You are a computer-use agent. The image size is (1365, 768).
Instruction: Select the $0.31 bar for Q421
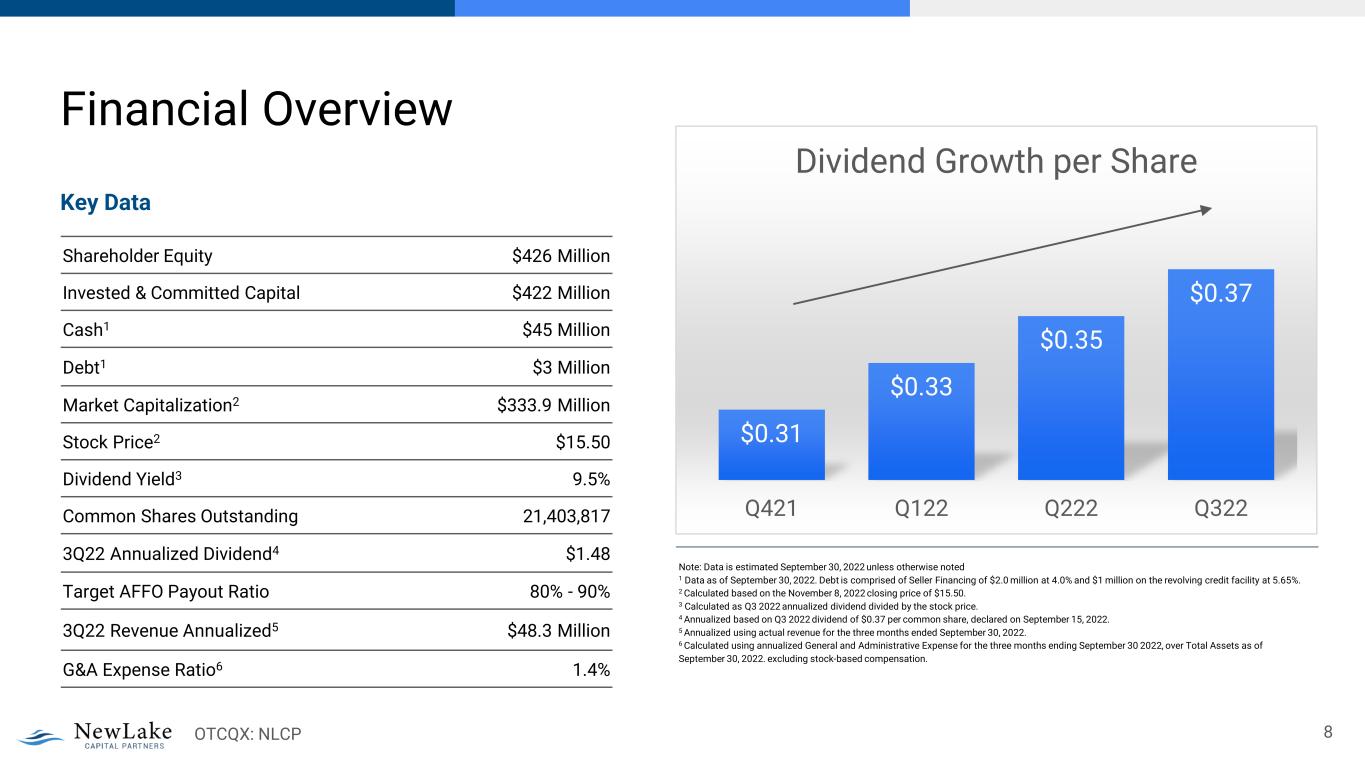771,445
